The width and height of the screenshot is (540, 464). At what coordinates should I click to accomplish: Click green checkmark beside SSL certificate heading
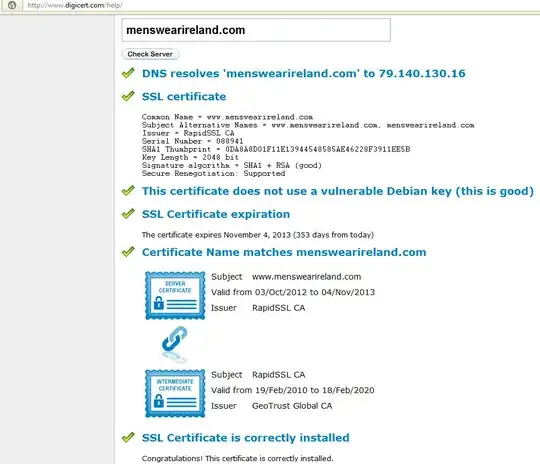coord(128,96)
